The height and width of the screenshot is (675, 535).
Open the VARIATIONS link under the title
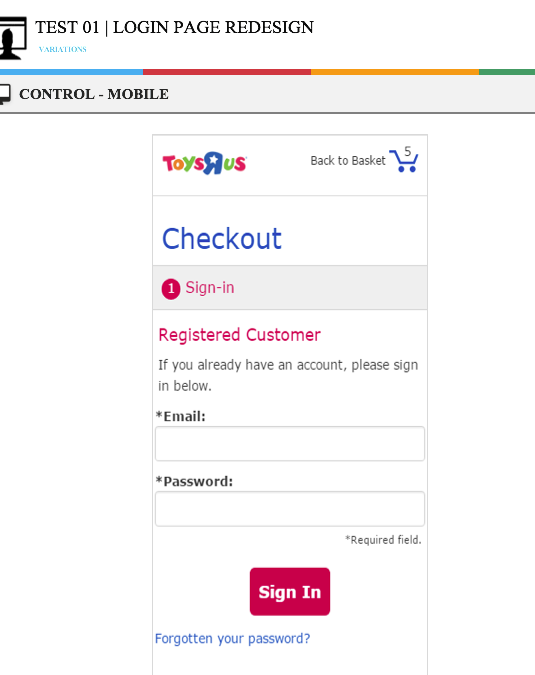pos(63,50)
